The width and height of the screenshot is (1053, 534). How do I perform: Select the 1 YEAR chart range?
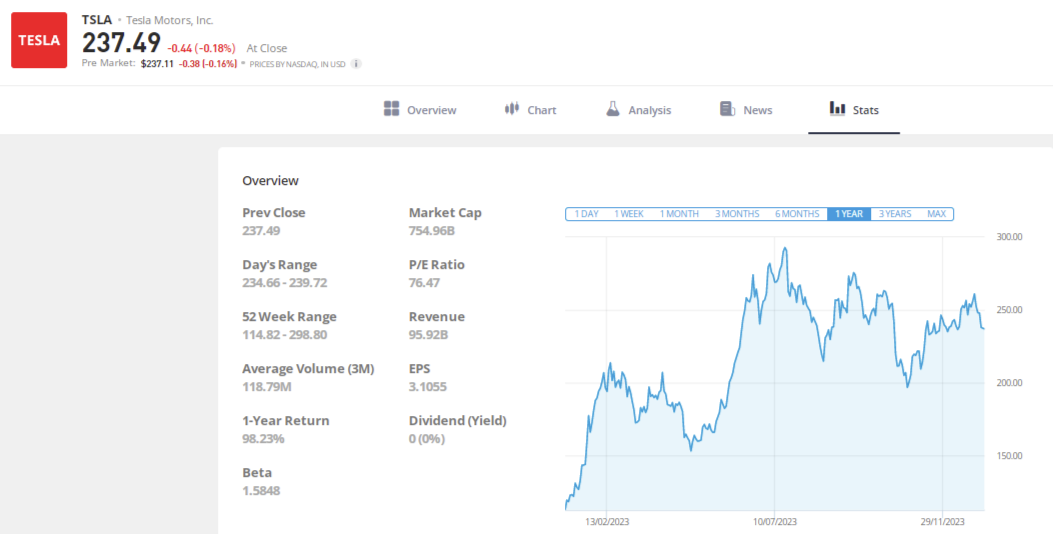[849, 214]
